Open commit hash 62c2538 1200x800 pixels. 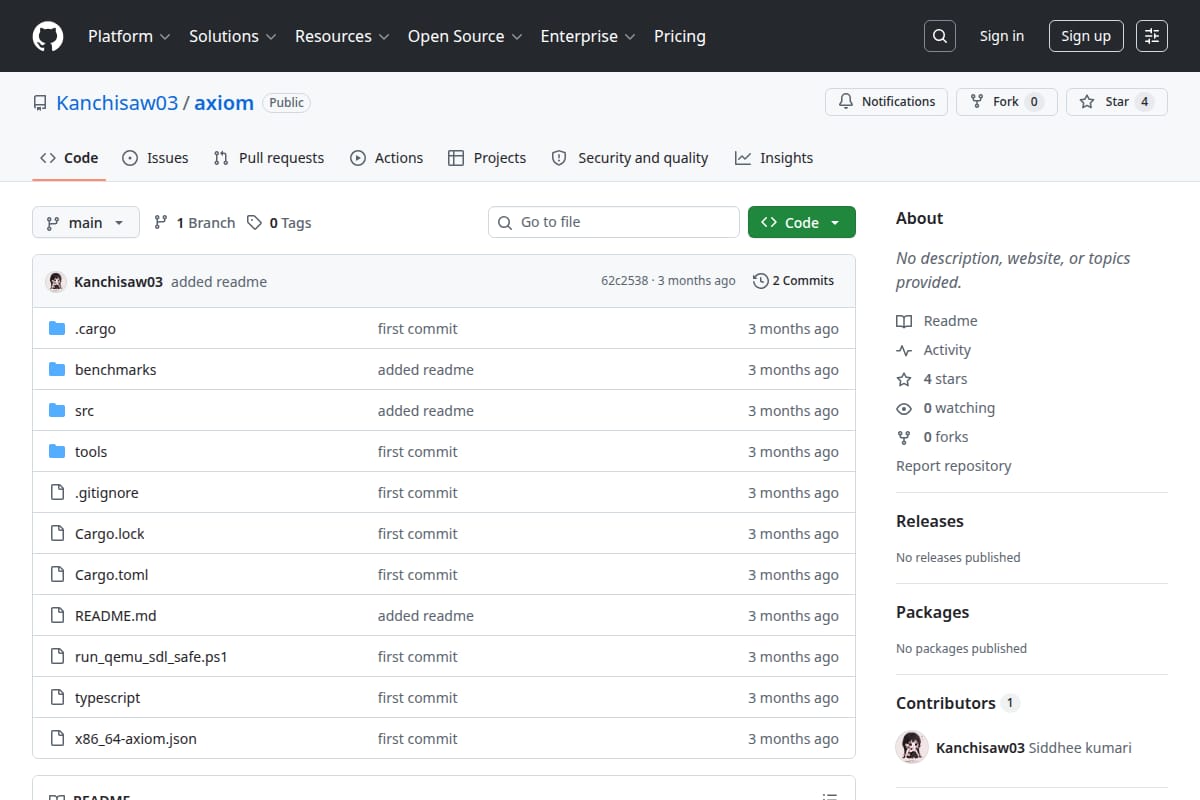[624, 281]
